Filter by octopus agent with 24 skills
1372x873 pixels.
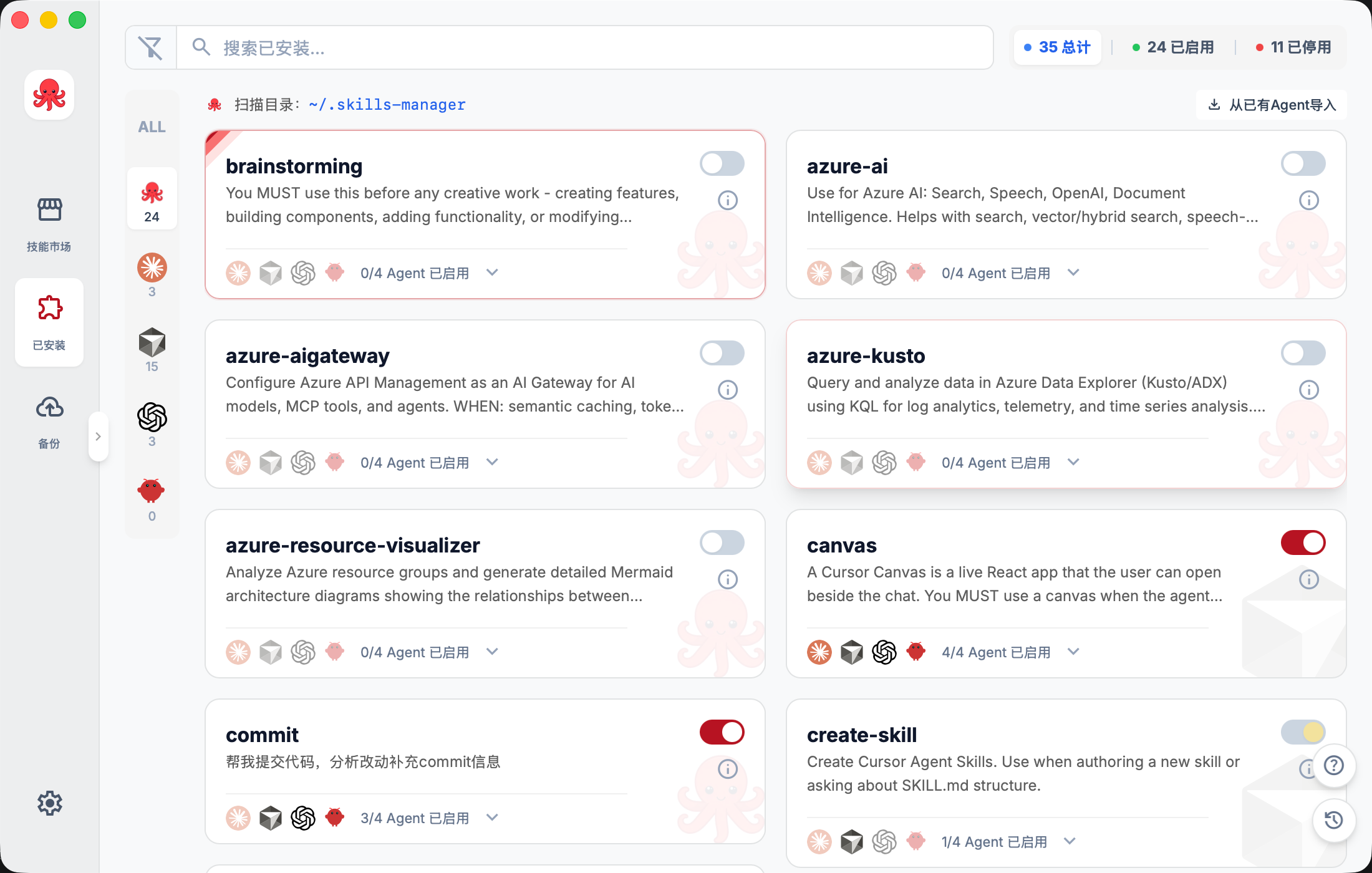coord(152,200)
